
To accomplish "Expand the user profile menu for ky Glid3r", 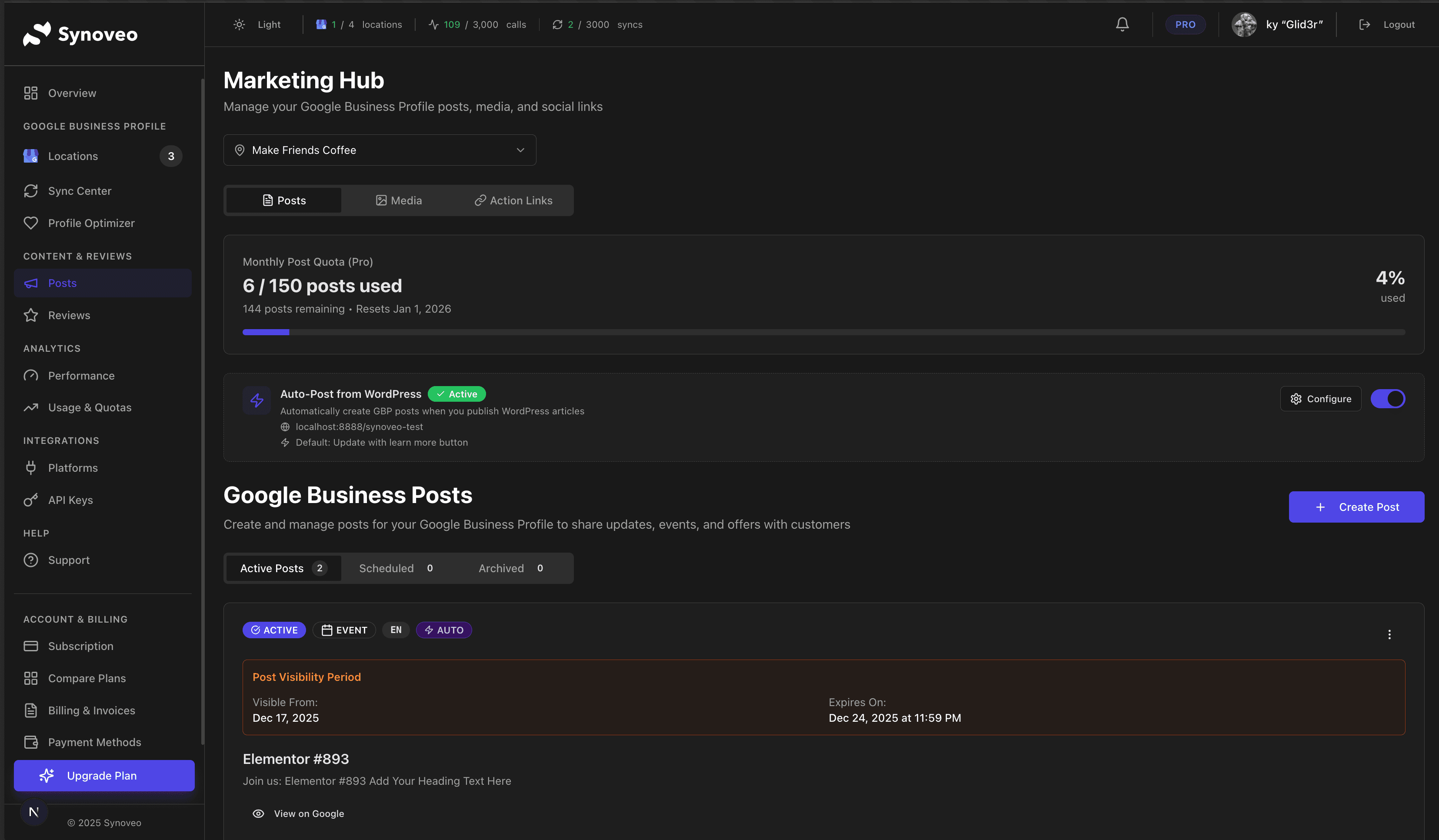I will (x=1279, y=24).
